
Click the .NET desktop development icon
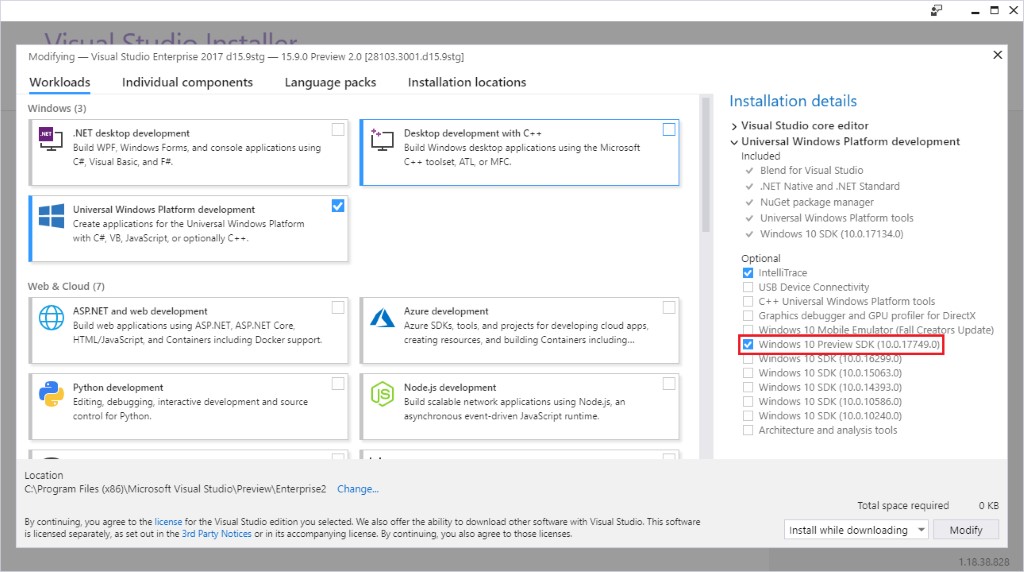[x=51, y=139]
